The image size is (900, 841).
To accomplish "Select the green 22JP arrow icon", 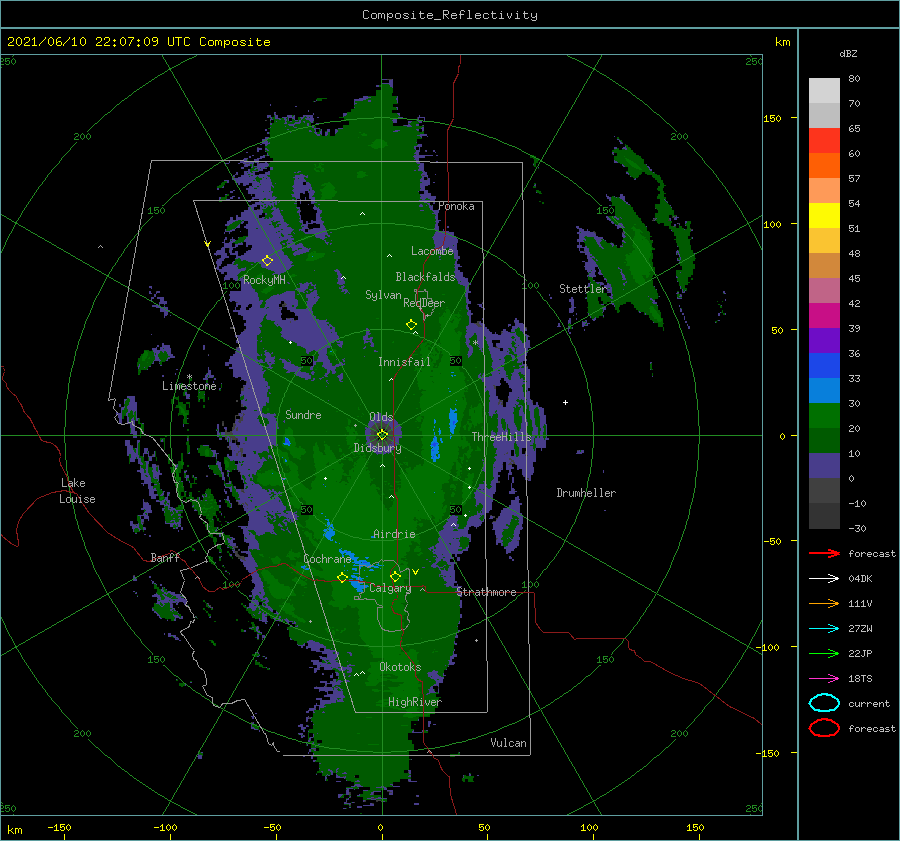I will point(824,653).
